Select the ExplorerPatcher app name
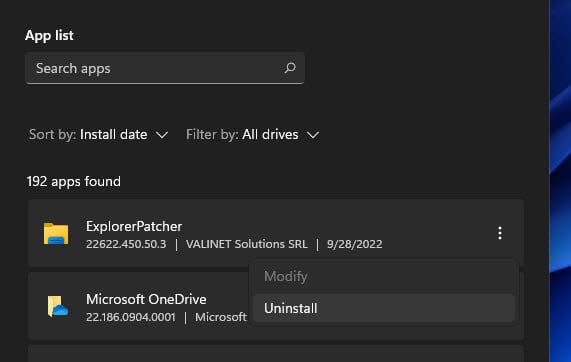571x362 pixels. [134, 227]
